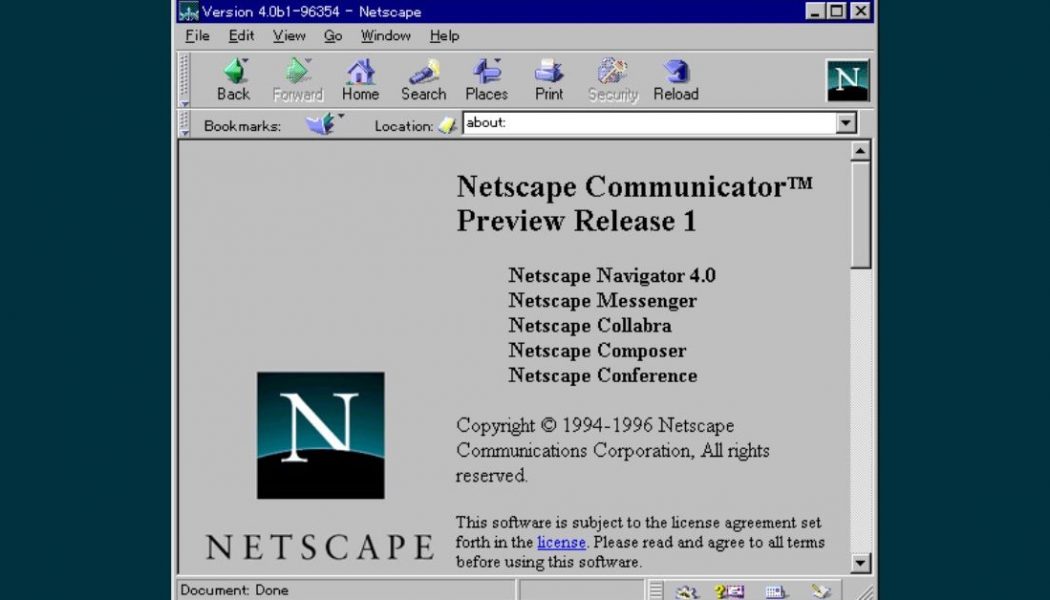This screenshot has width=1050, height=600.
Task: Open the Window menu
Action: 385,36
